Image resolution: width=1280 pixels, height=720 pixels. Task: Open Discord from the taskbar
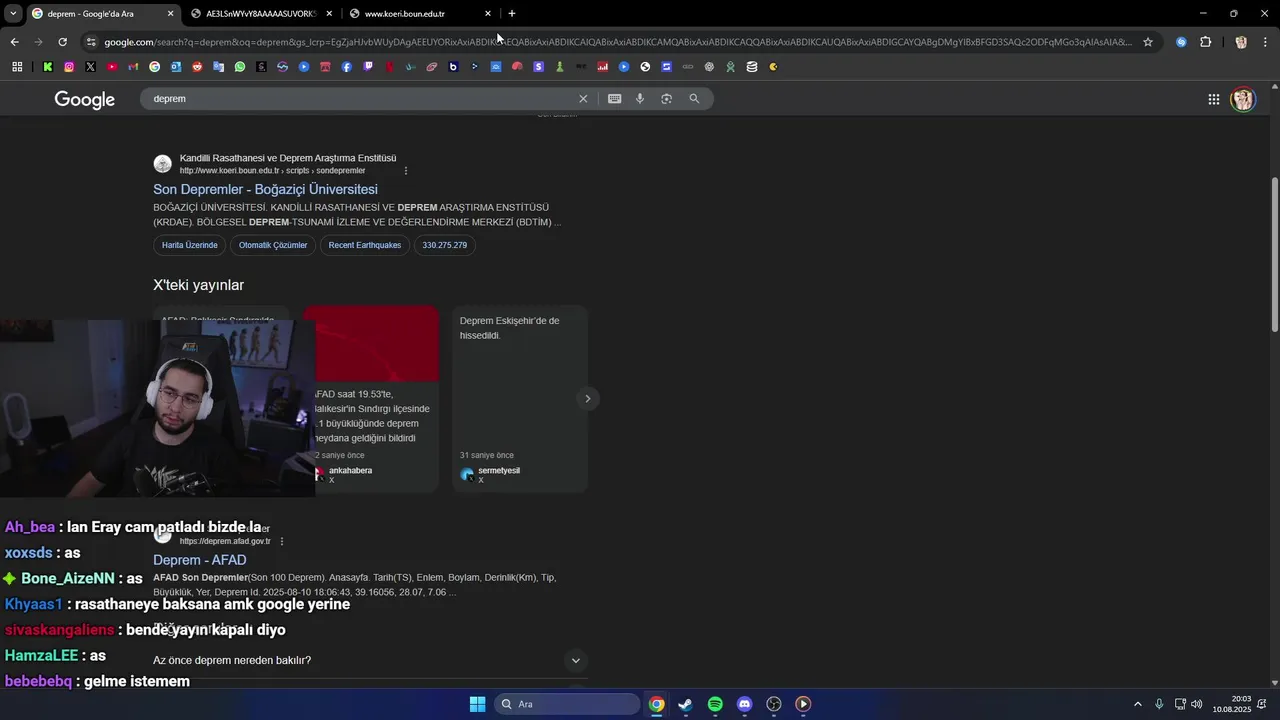click(x=744, y=704)
